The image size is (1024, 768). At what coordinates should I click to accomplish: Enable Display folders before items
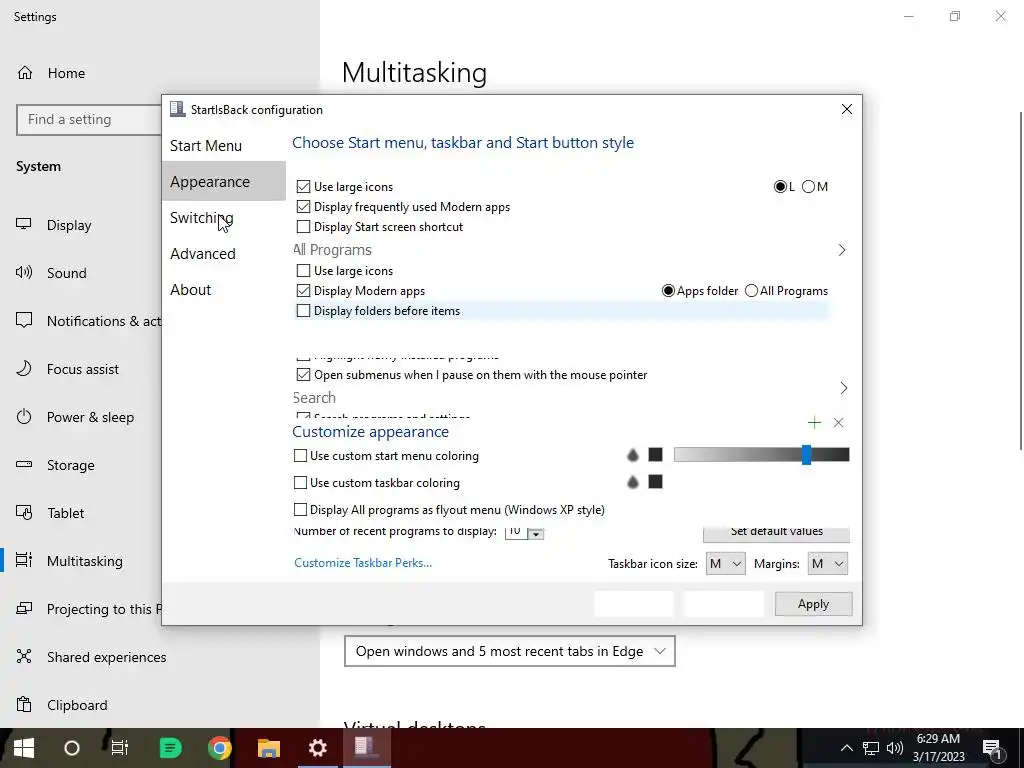pyautogui.click(x=303, y=311)
